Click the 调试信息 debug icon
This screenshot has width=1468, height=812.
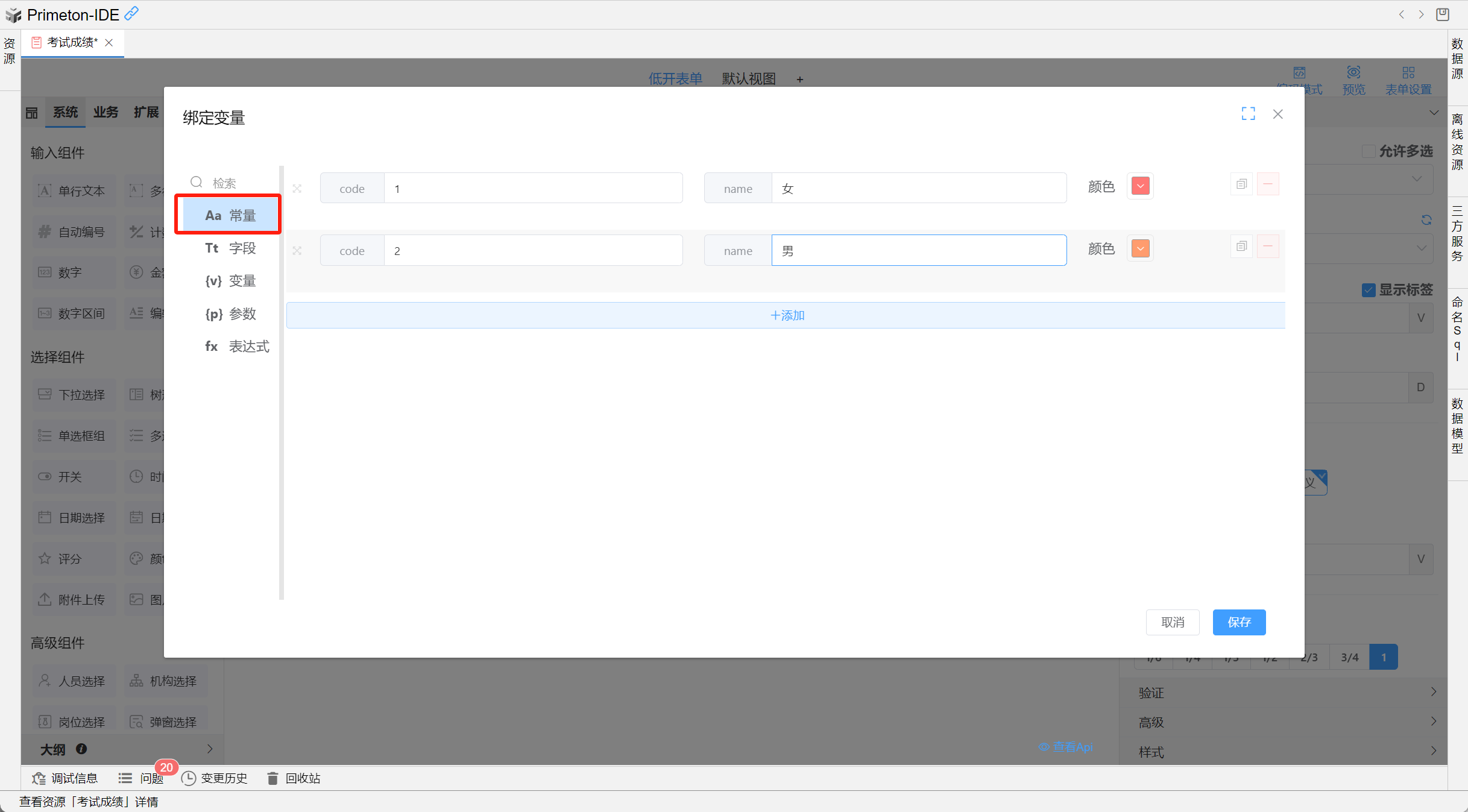click(39, 778)
